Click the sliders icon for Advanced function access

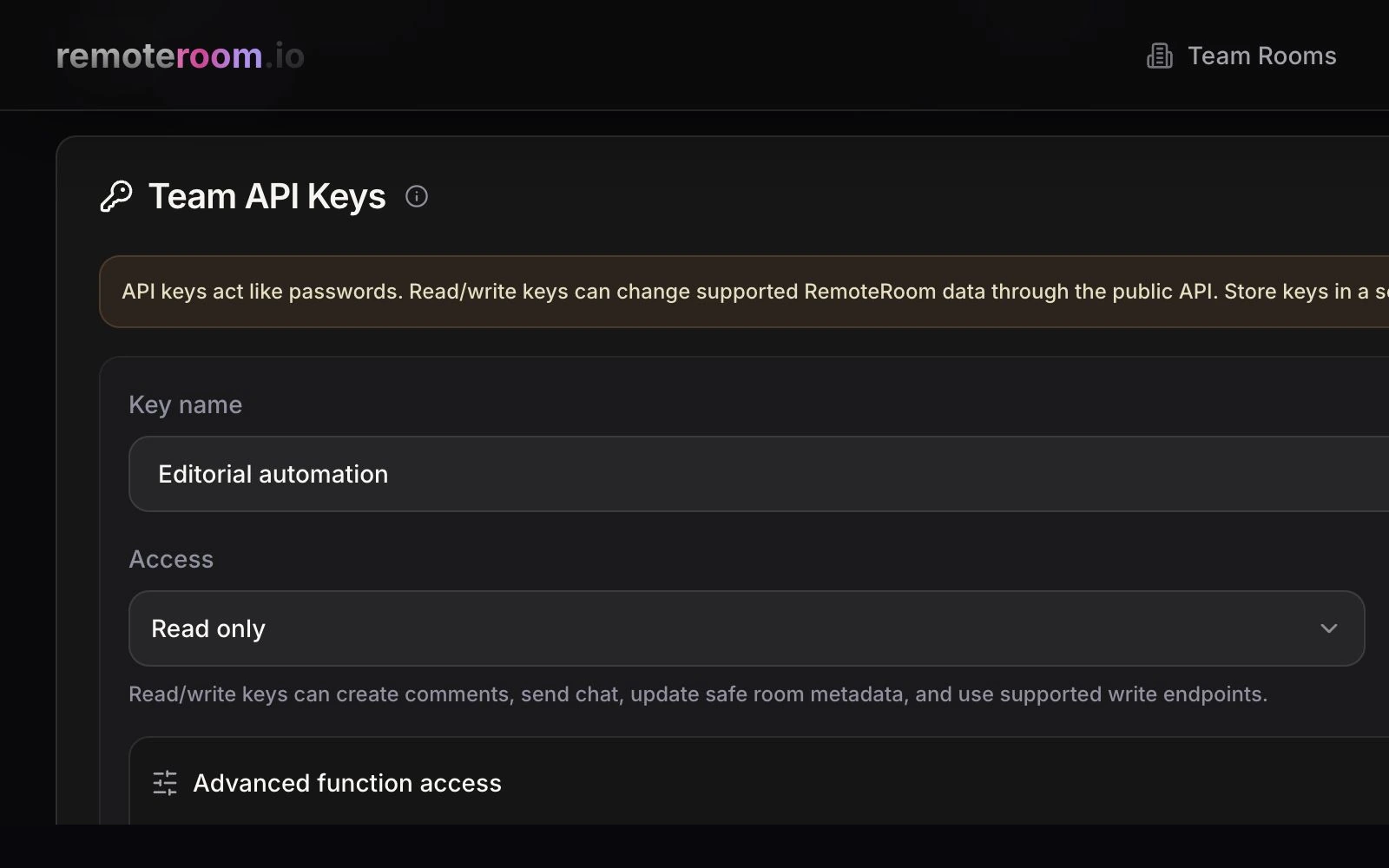click(x=165, y=783)
